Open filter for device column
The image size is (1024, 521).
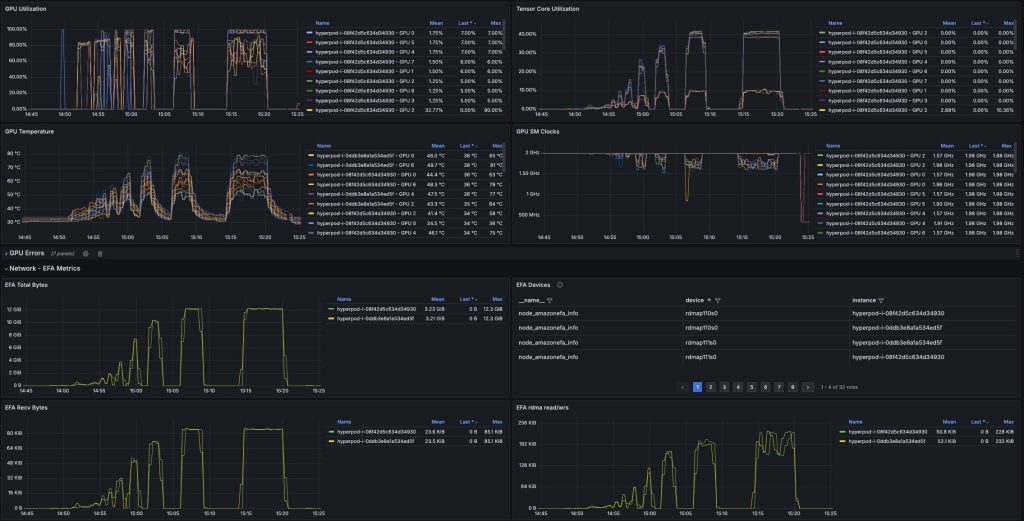click(x=718, y=300)
